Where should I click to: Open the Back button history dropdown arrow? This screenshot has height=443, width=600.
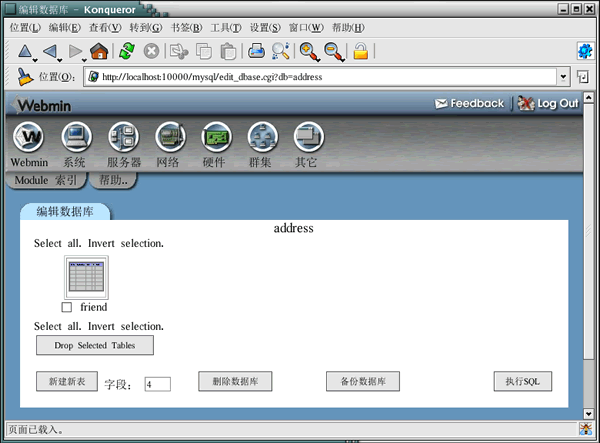point(60,60)
